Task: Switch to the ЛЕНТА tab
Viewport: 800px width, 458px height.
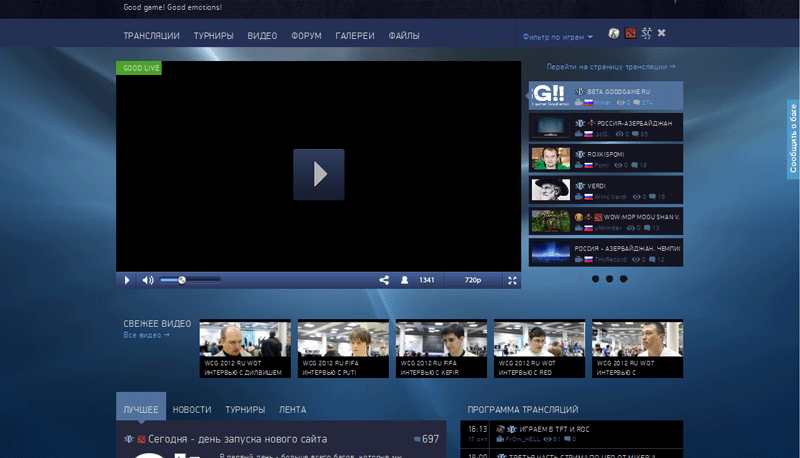Action: tap(292, 410)
